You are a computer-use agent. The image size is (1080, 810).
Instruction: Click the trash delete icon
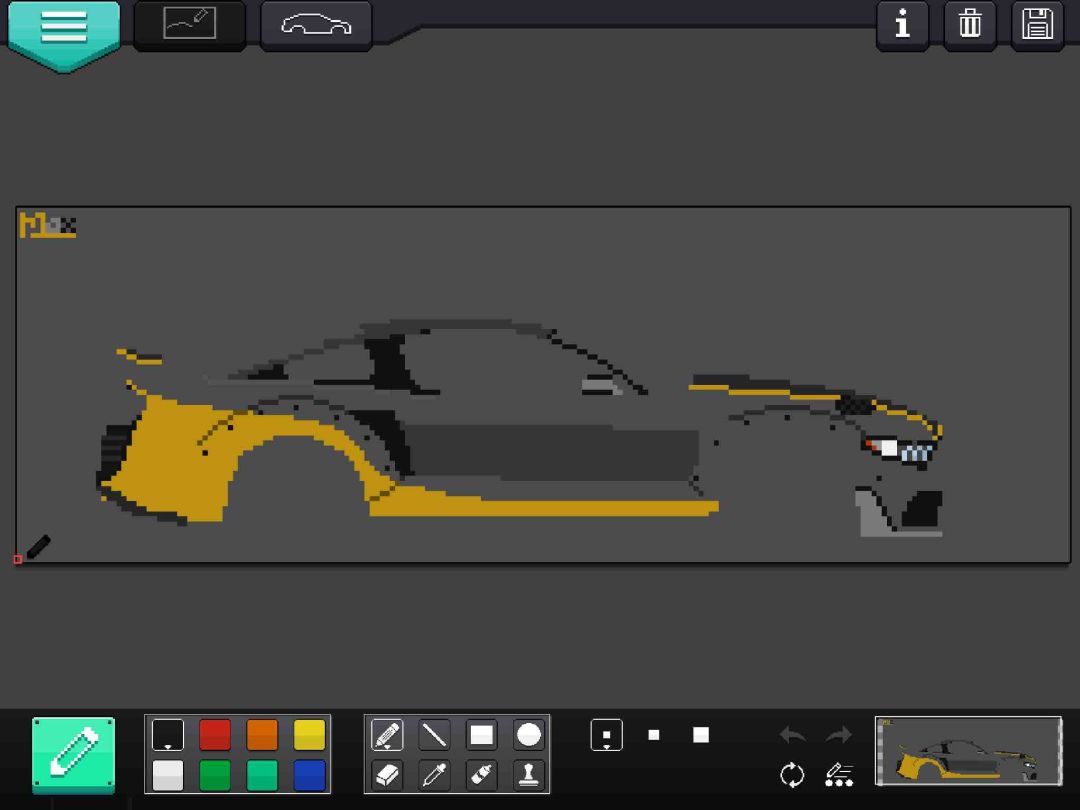tap(970, 24)
